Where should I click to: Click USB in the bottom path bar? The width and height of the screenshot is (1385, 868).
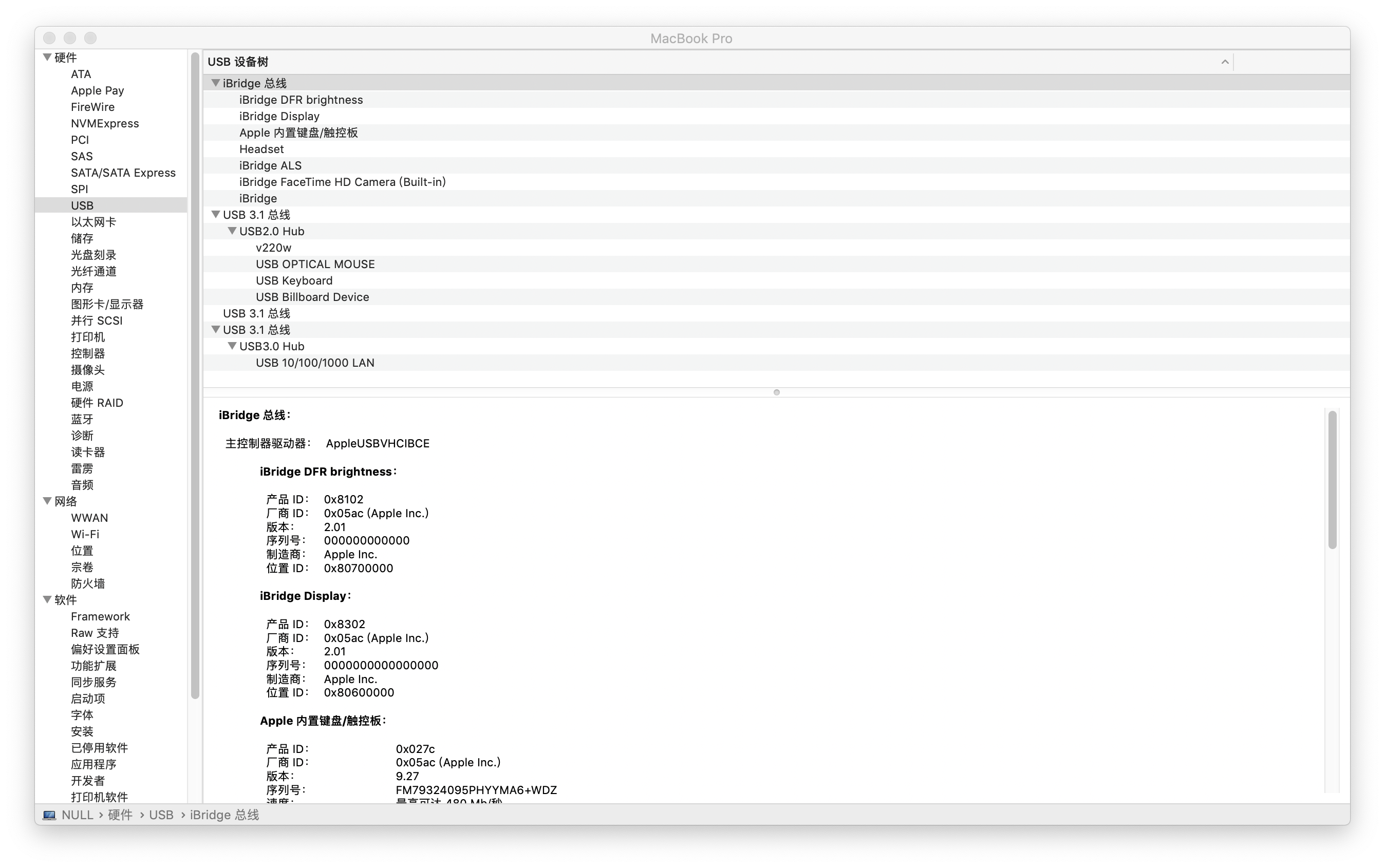click(161, 815)
